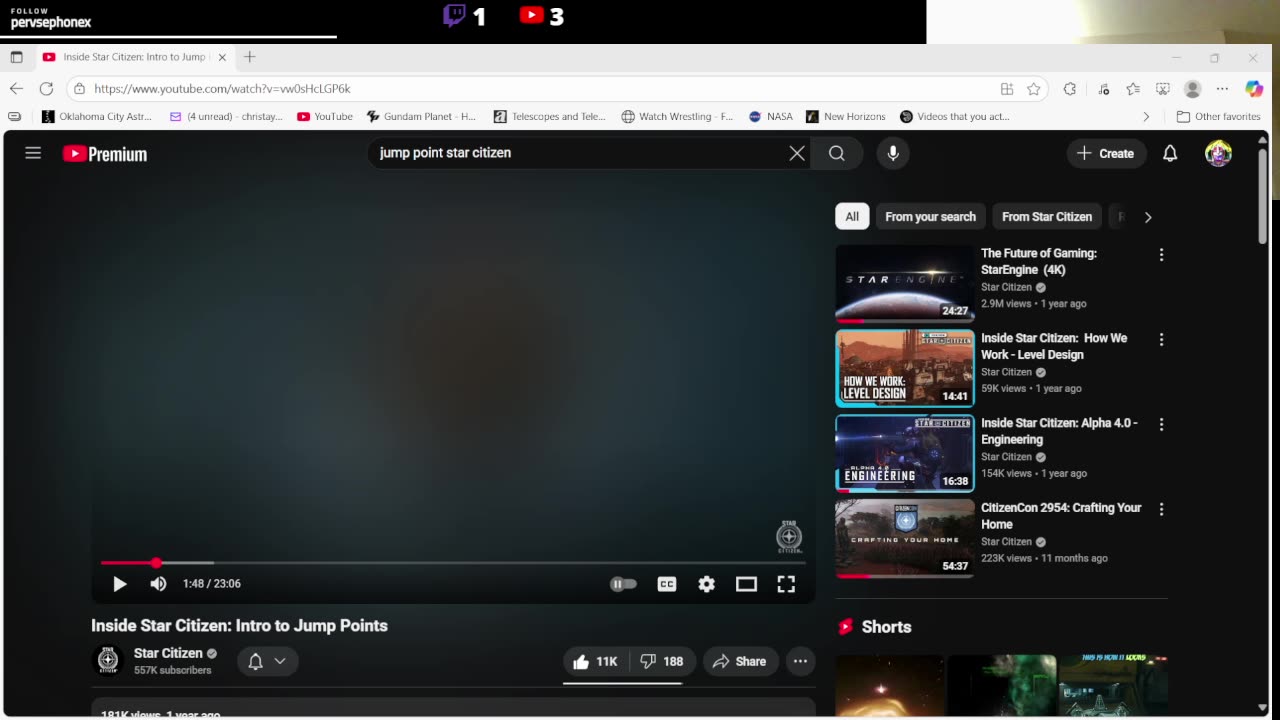Open more actions under the video
Image resolution: width=1280 pixels, height=720 pixels.
coord(800,661)
